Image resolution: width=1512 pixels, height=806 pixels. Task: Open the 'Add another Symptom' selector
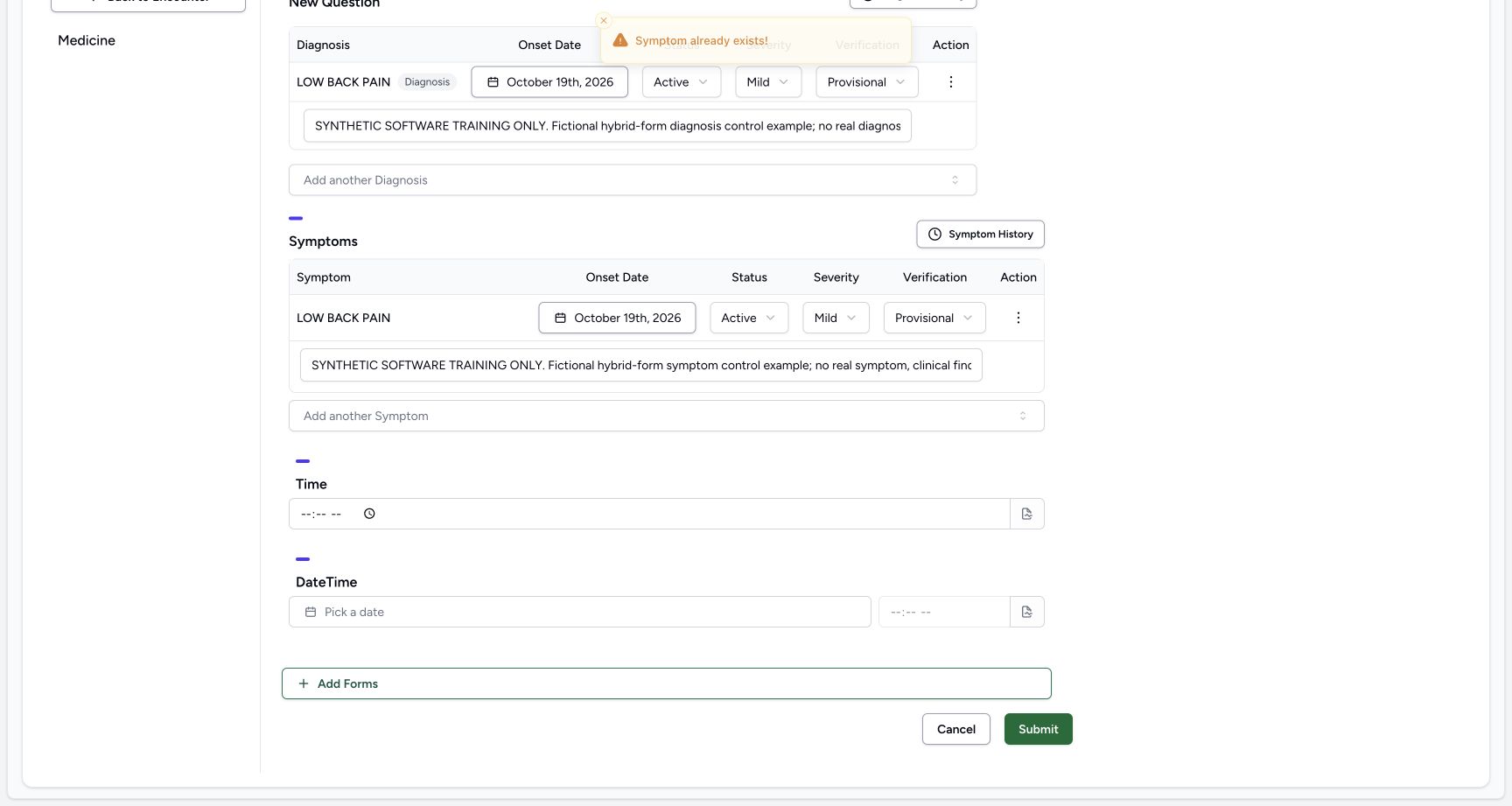click(x=667, y=416)
